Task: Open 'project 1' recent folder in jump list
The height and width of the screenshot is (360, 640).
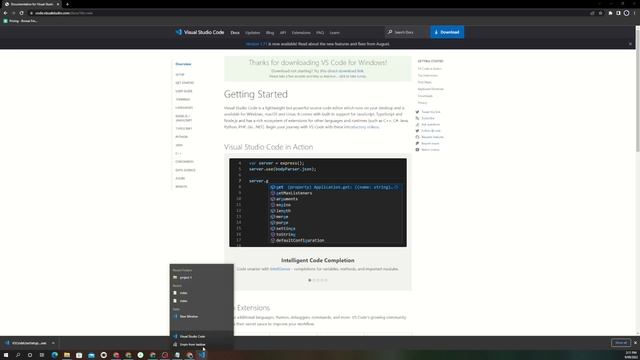Action: (202, 278)
